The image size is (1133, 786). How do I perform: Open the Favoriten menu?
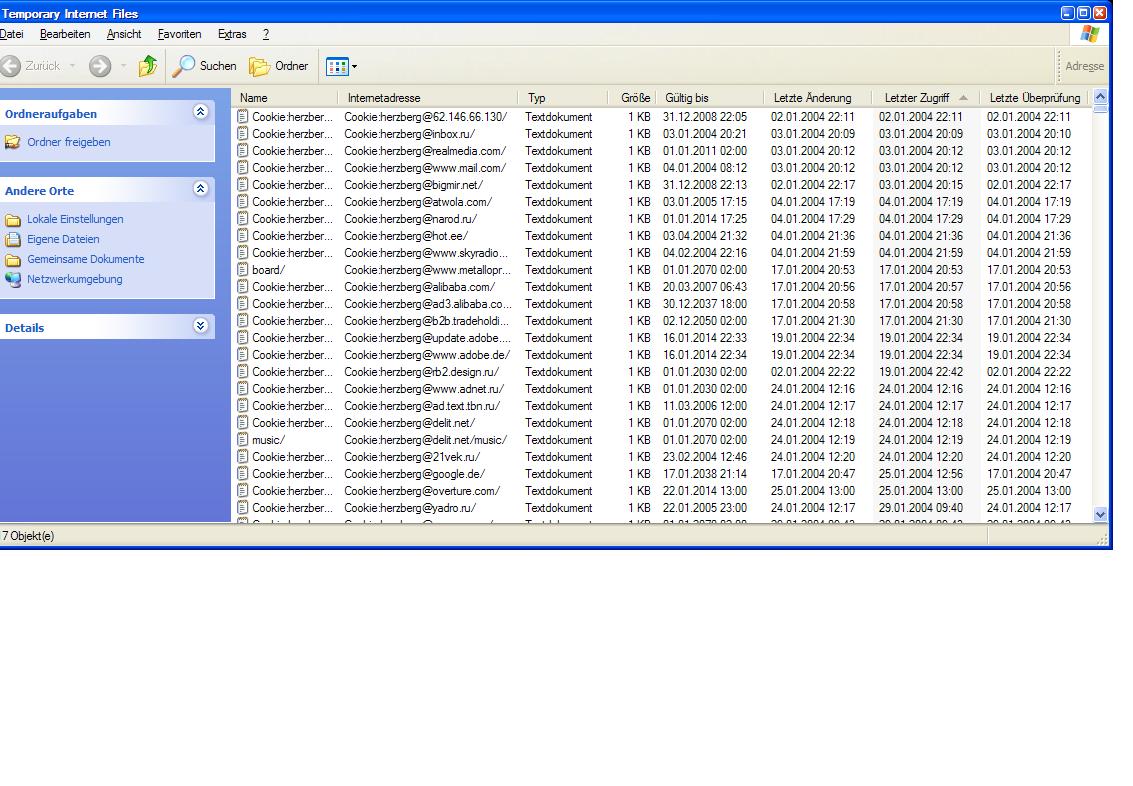pos(179,34)
